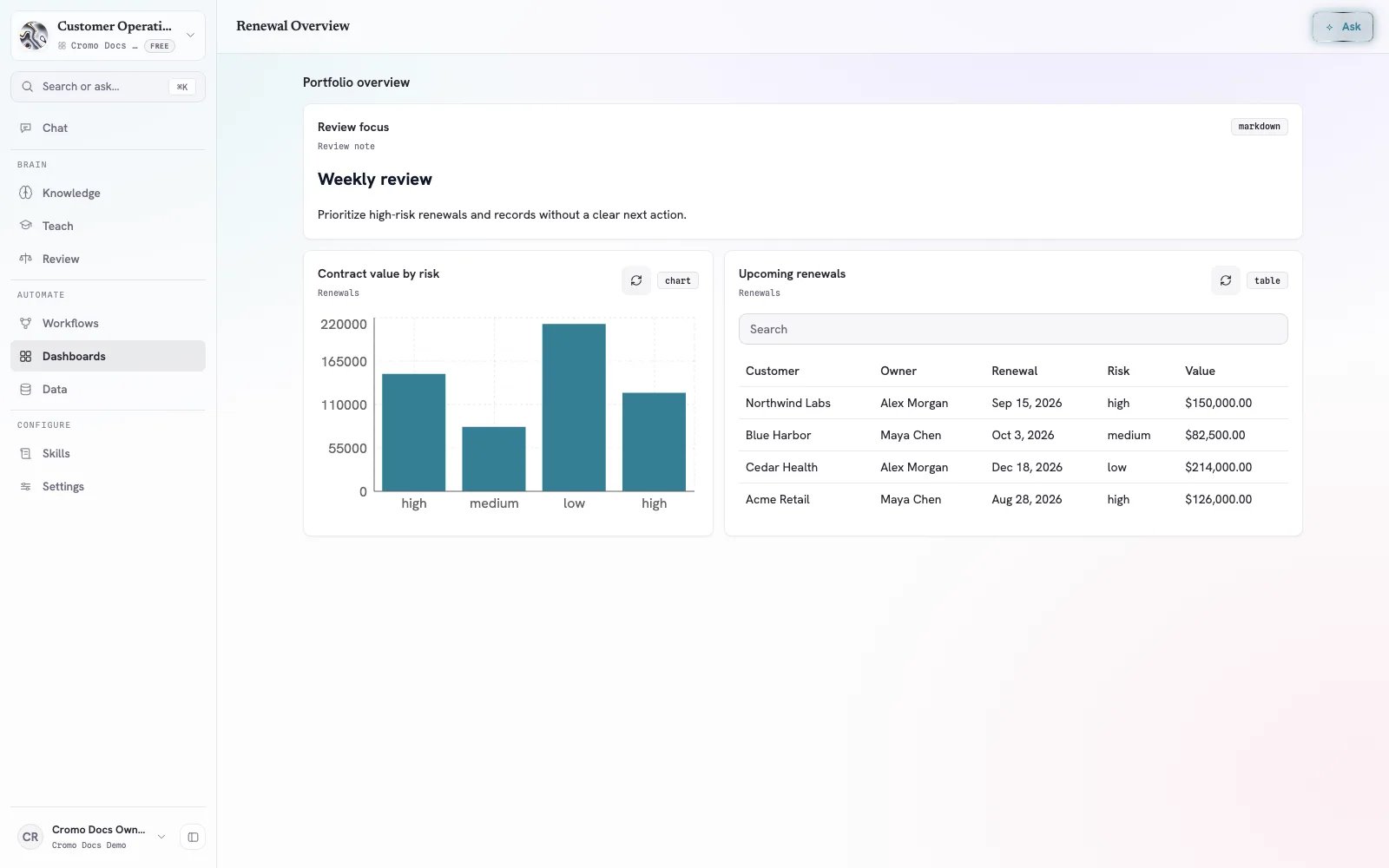The height and width of the screenshot is (868, 1389).
Task: Click the $214,000.00 value cell
Action: (x=1219, y=467)
